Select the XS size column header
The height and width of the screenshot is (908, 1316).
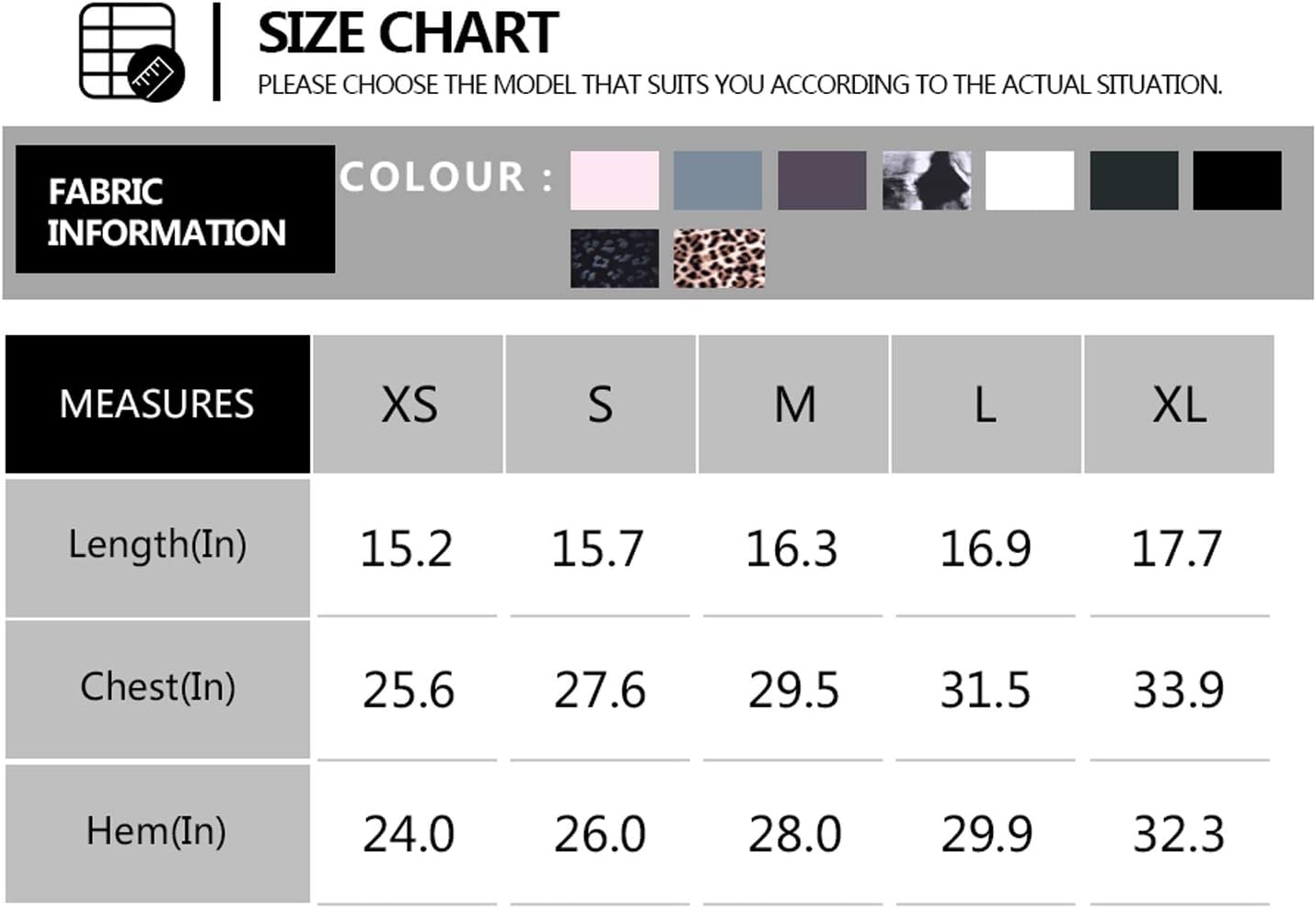[408, 404]
